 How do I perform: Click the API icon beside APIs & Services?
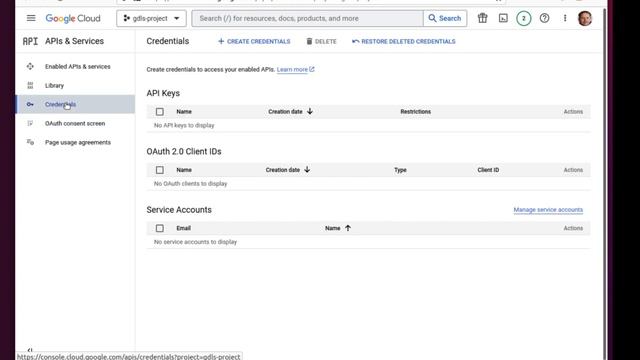(x=30, y=41)
